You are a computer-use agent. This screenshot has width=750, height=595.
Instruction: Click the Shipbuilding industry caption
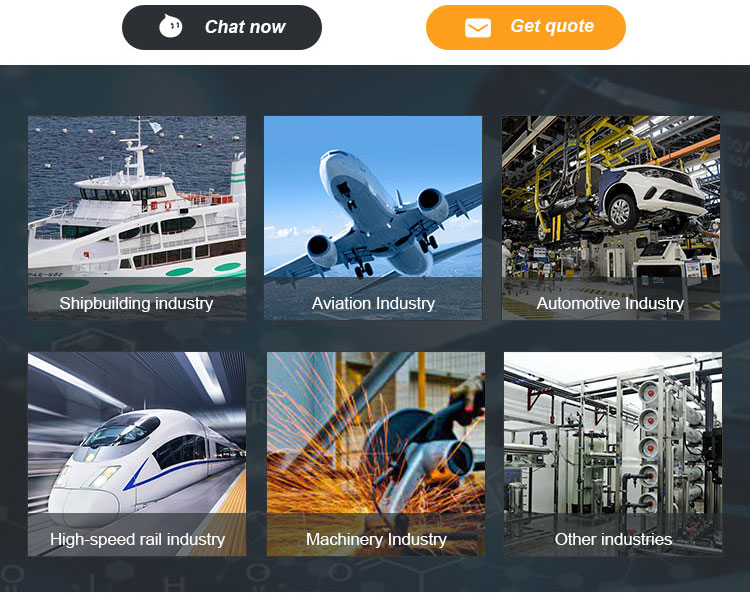136,303
